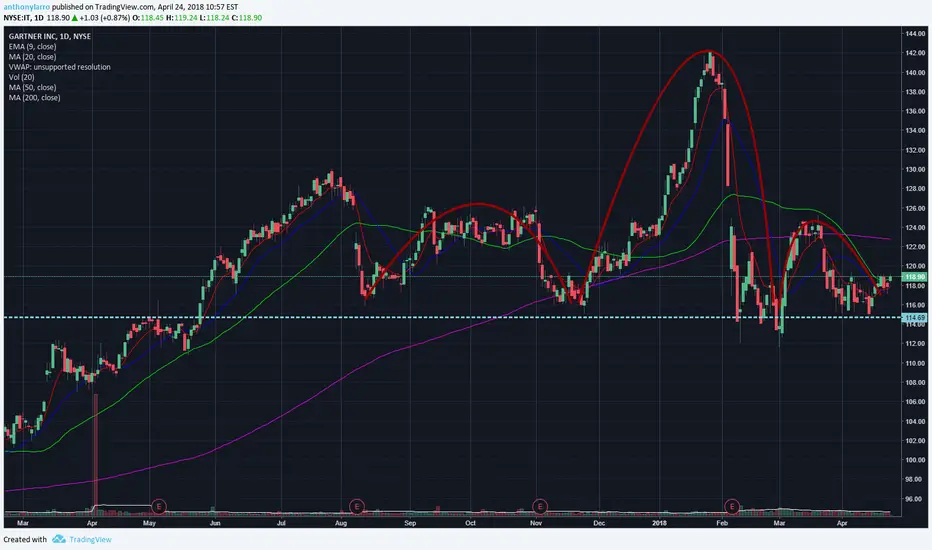Click the green 118.90 current price label
Screen dimensions: 932x550
pyautogui.click(x=915, y=276)
